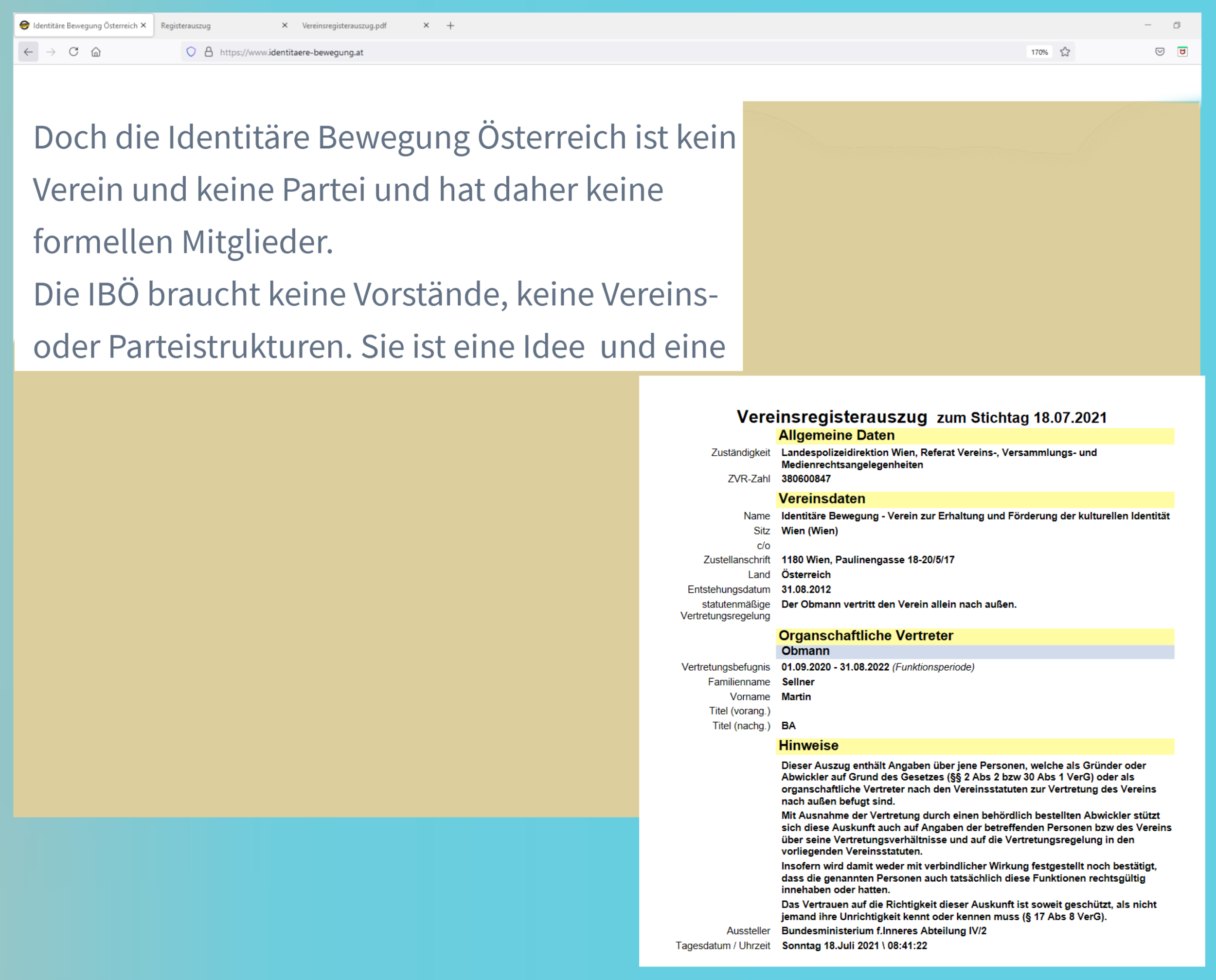Open the Save to Pocket icon

[1160, 52]
